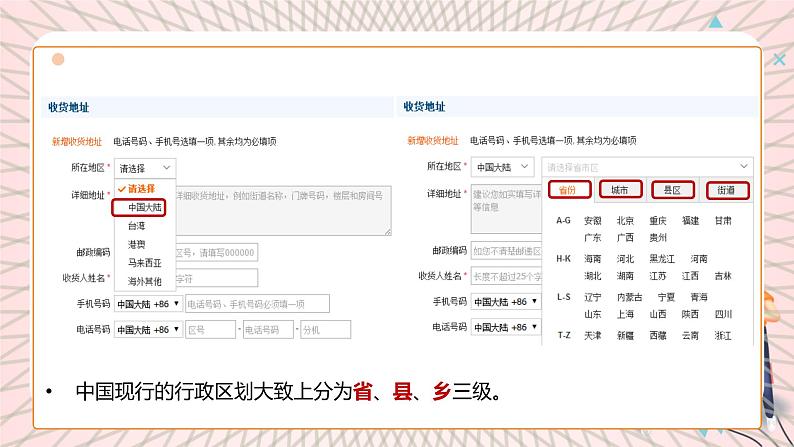Image resolution: width=794 pixels, height=447 pixels.
Task: Select 马来西亚 from the region list
Action: coord(144,263)
